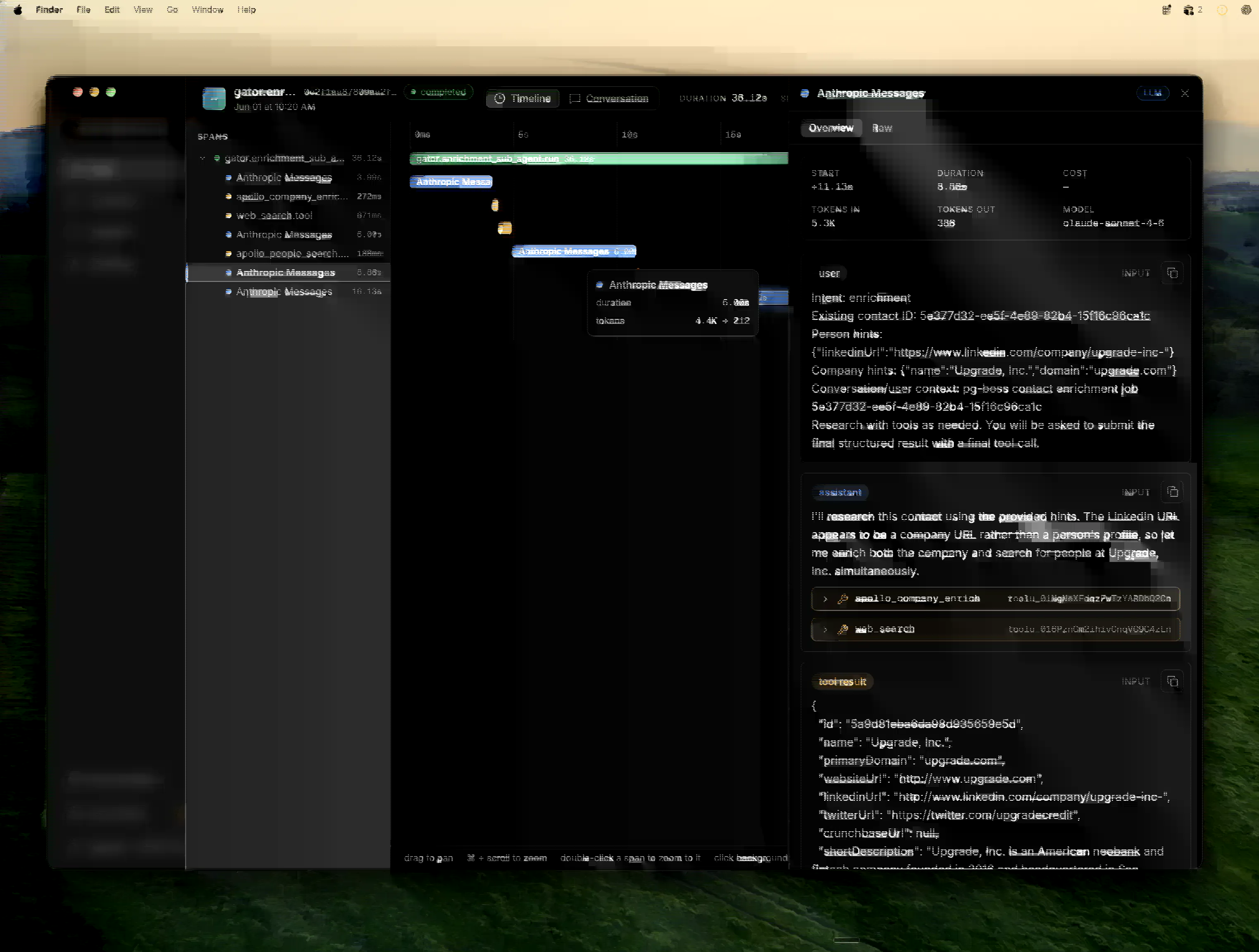Click the blue Anthropic Messages bar near 5s
The width and height of the screenshot is (1259, 952).
point(574,252)
